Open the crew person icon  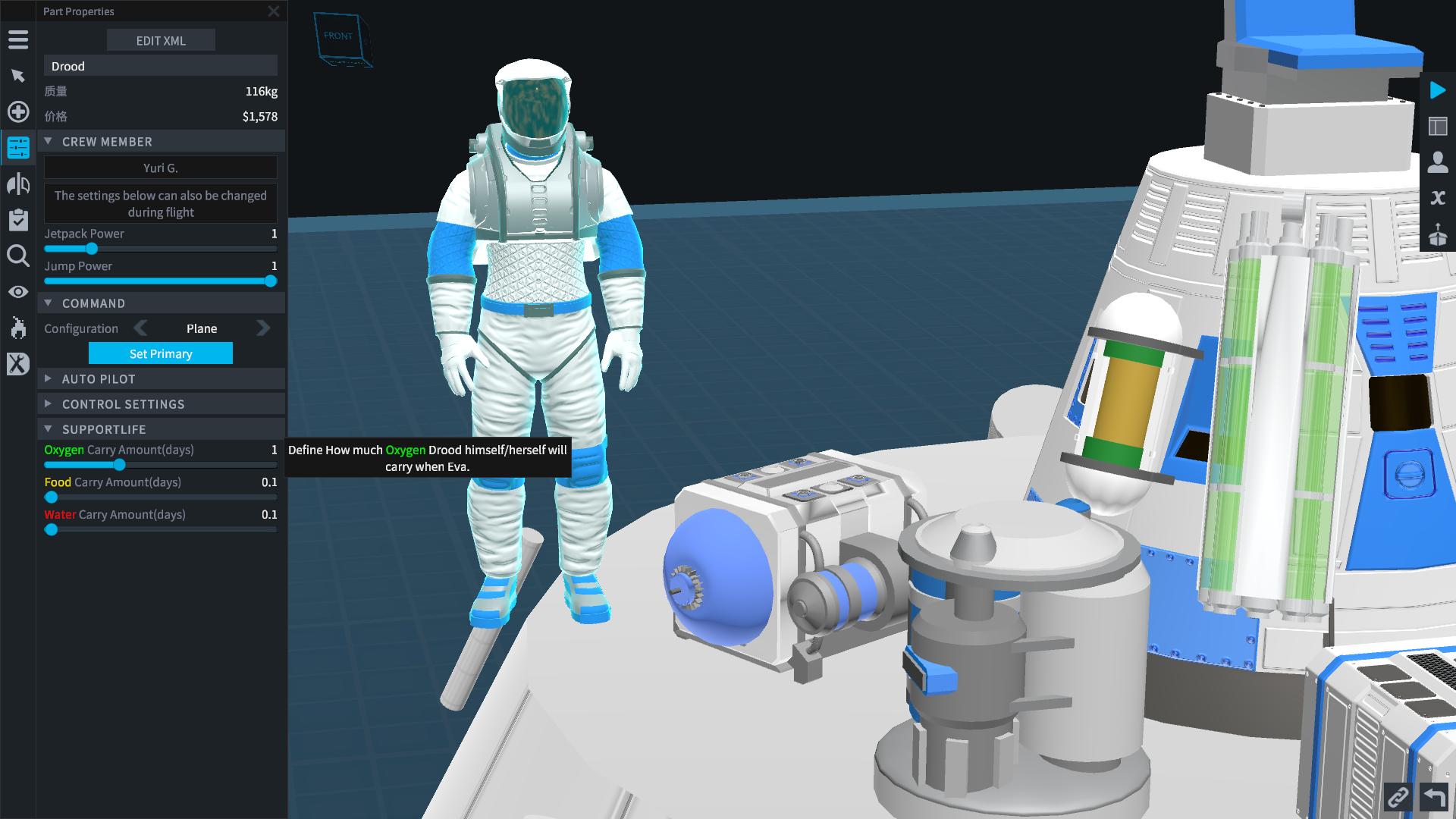1438,162
